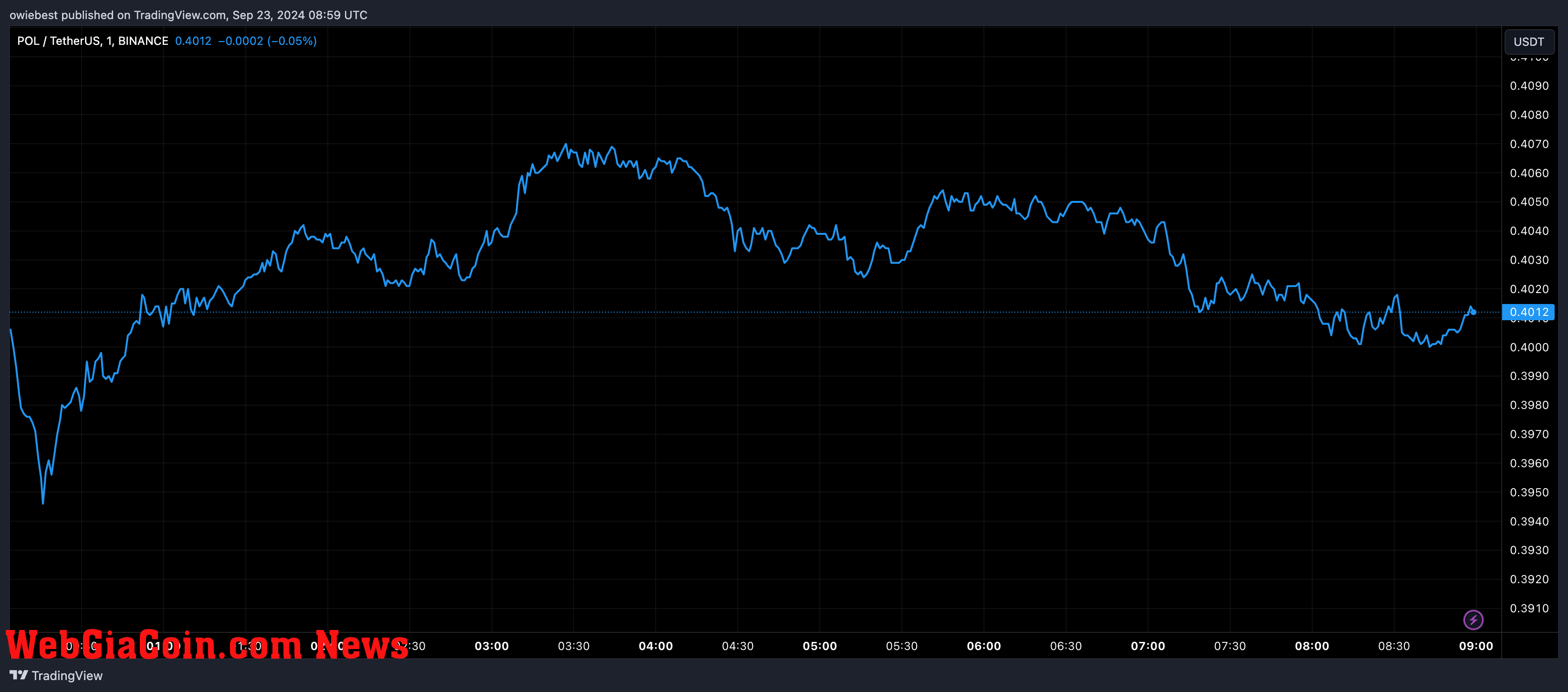This screenshot has height=692, width=1568.
Task: Click the 0.4012 last price value in header
Action: coord(193,41)
